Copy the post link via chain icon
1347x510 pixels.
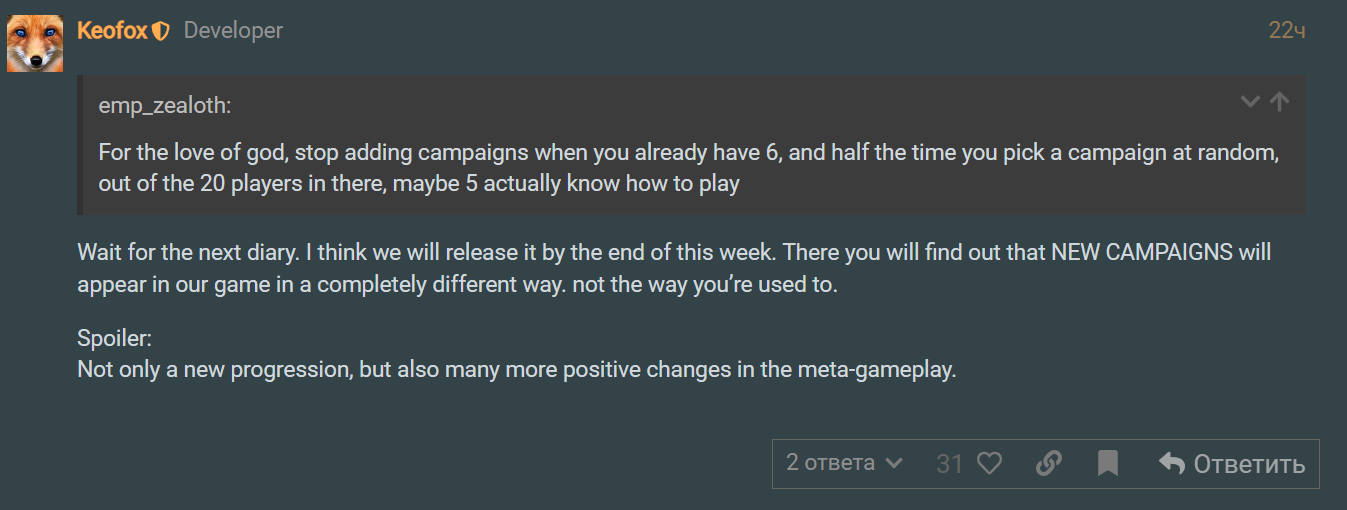1048,464
